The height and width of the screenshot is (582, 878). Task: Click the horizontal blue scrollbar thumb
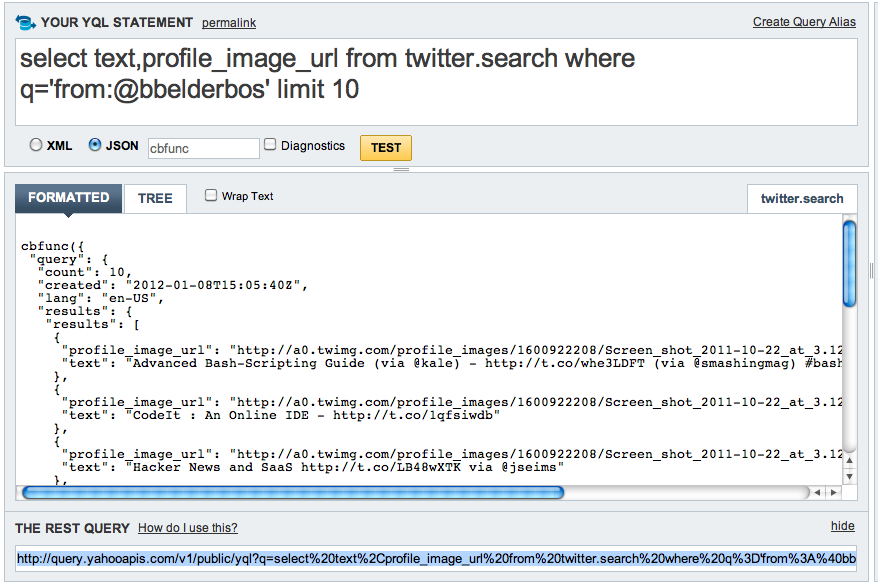tap(293, 492)
